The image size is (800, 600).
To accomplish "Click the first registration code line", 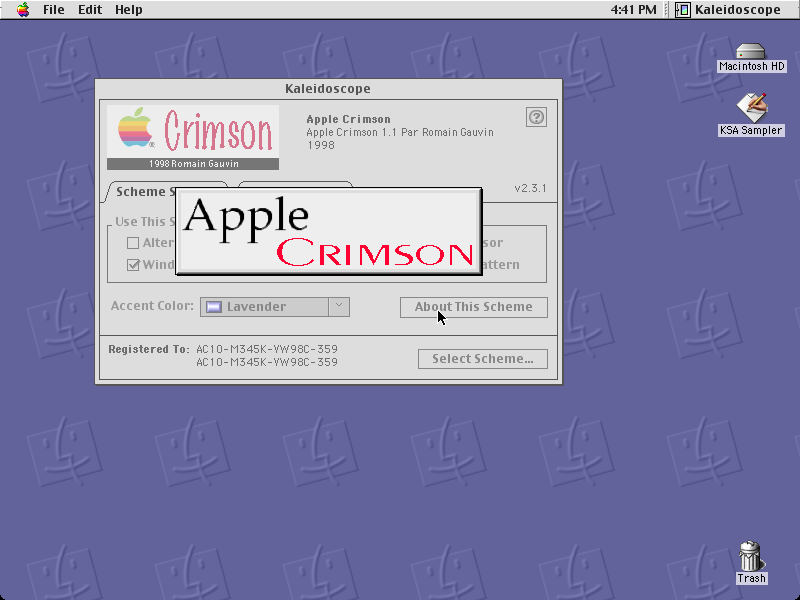I will click(267, 349).
